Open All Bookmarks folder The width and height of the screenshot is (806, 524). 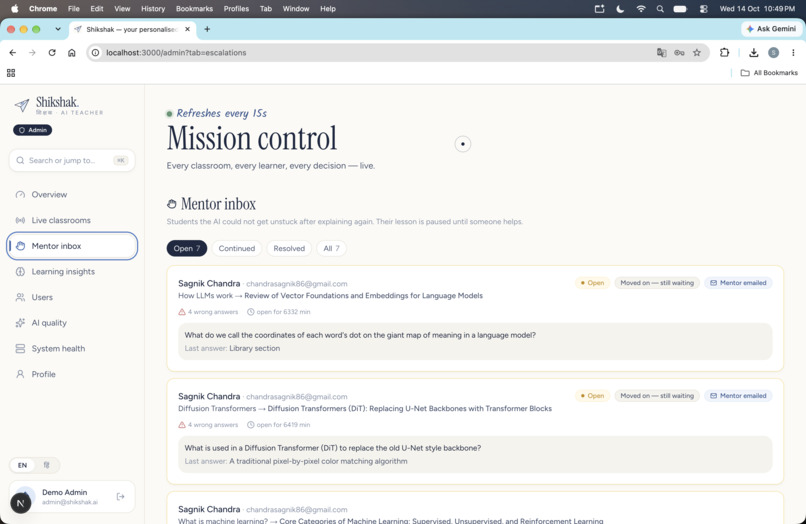tap(769, 73)
